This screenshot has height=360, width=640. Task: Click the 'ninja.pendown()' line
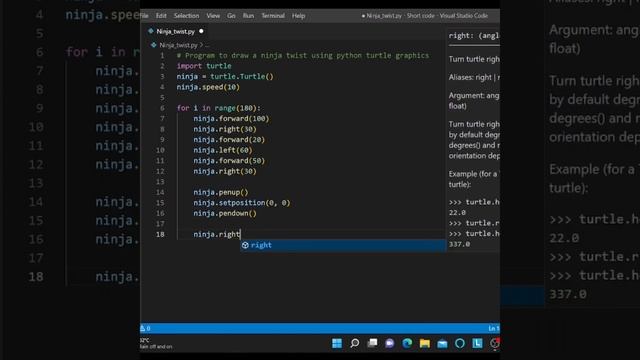(225, 213)
